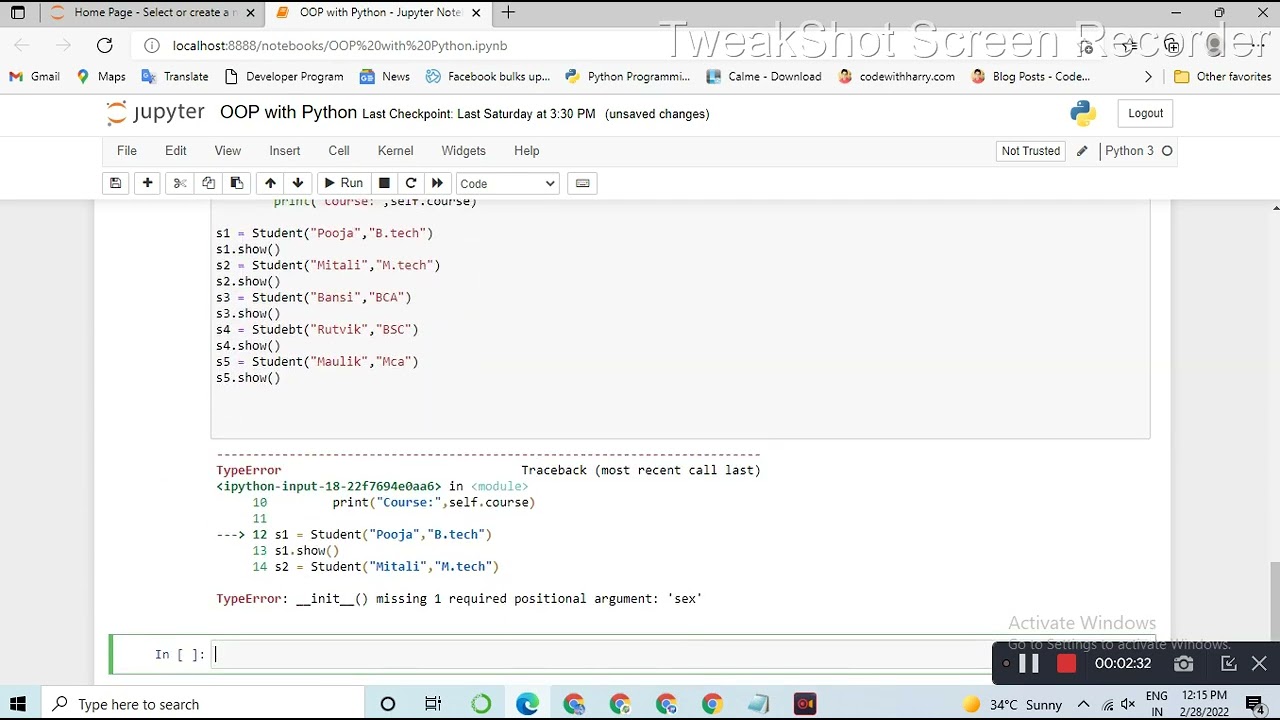
Task: Open Cortana circle in taskbar
Action: (387, 704)
